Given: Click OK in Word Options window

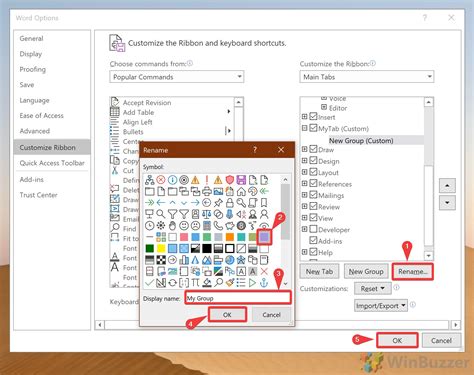Looking at the screenshot, I should click(x=397, y=340).
